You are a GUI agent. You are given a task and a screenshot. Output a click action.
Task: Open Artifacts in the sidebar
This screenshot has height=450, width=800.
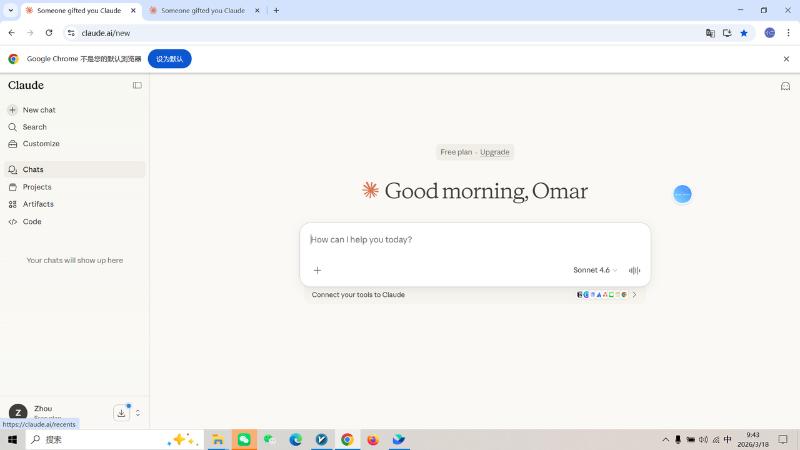[38, 204]
